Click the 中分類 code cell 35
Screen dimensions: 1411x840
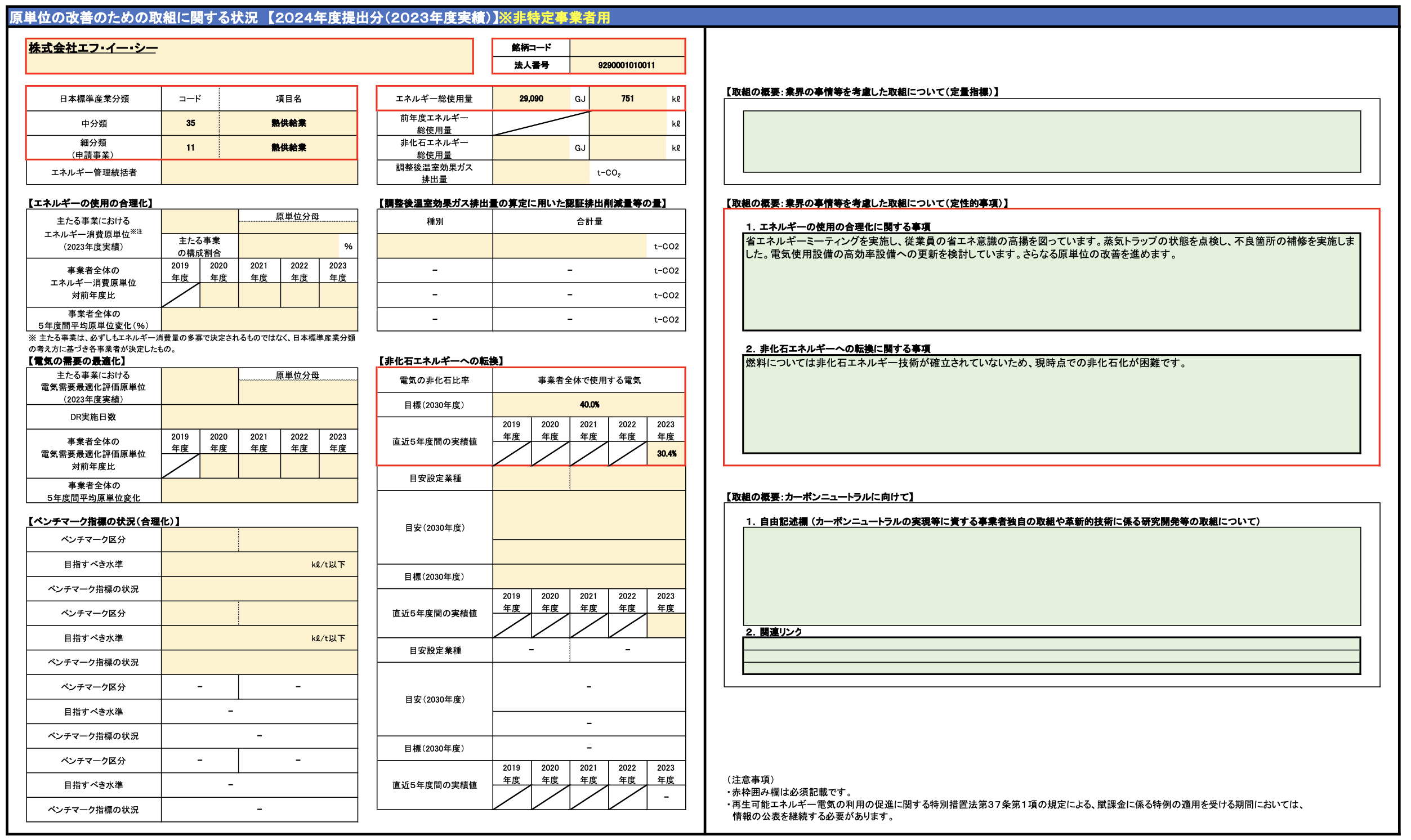point(190,123)
